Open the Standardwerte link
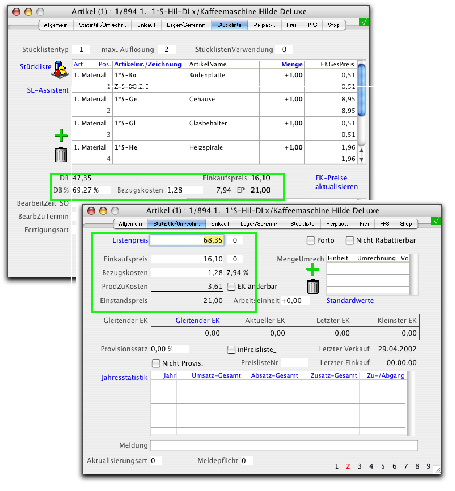Image resolution: width=455 pixels, height=491 pixels. pyautogui.click(x=350, y=300)
